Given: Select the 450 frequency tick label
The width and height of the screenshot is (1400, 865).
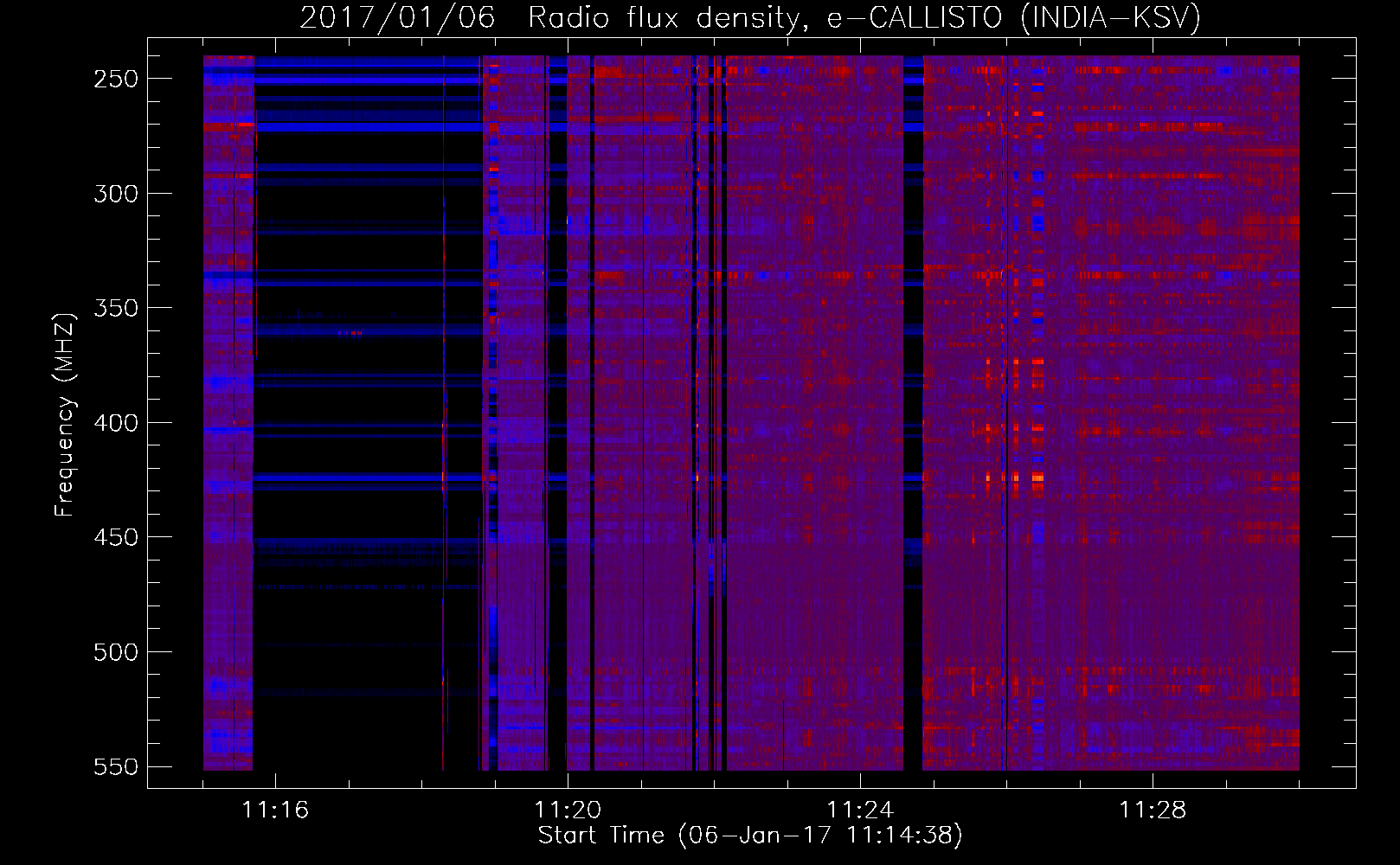Looking at the screenshot, I should coord(116,537).
